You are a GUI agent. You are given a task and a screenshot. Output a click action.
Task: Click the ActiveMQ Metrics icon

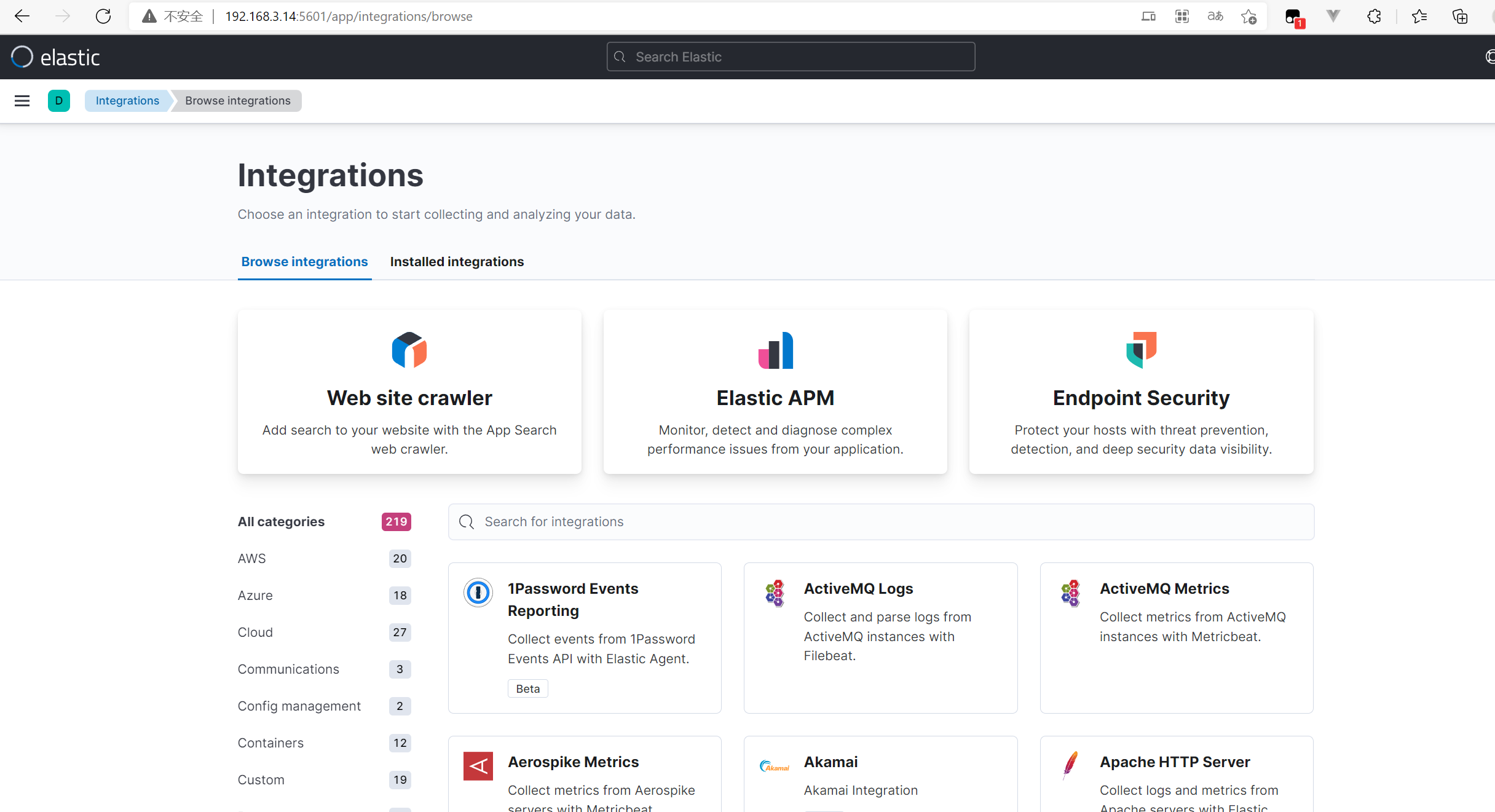[1070, 593]
